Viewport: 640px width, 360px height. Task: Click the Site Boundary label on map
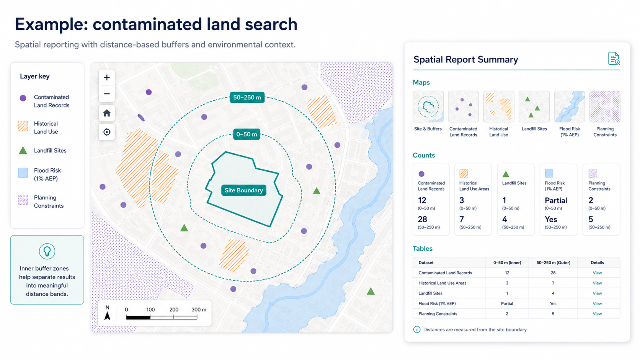(244, 190)
